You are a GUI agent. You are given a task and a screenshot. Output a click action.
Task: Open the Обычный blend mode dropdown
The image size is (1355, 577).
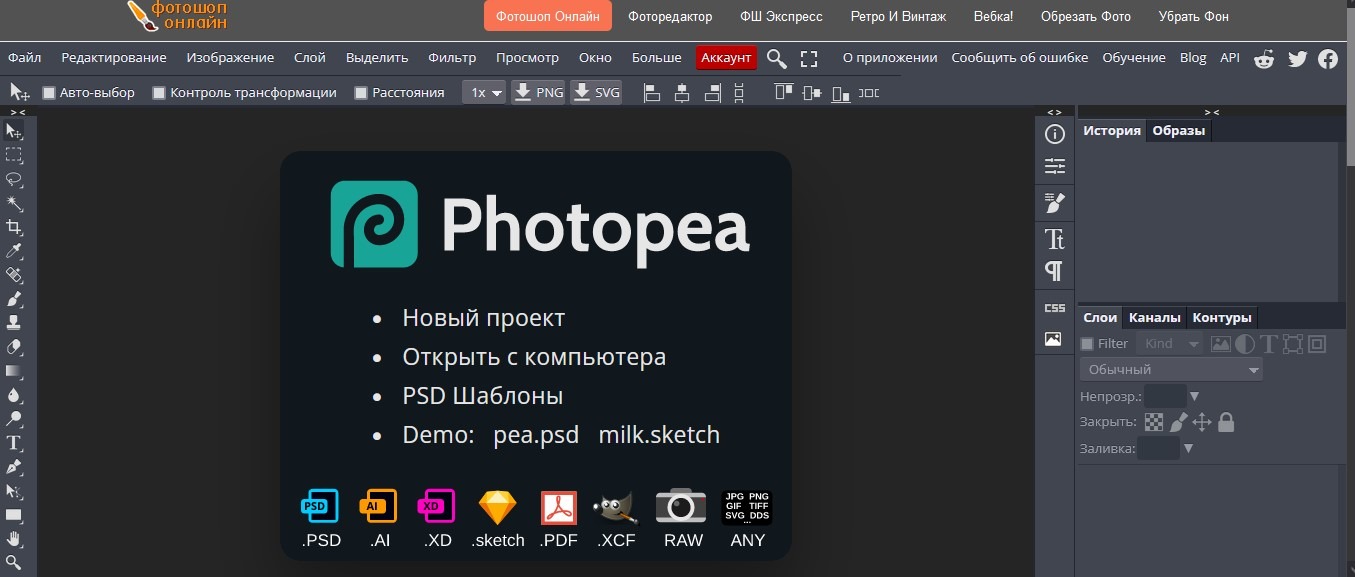point(1171,370)
